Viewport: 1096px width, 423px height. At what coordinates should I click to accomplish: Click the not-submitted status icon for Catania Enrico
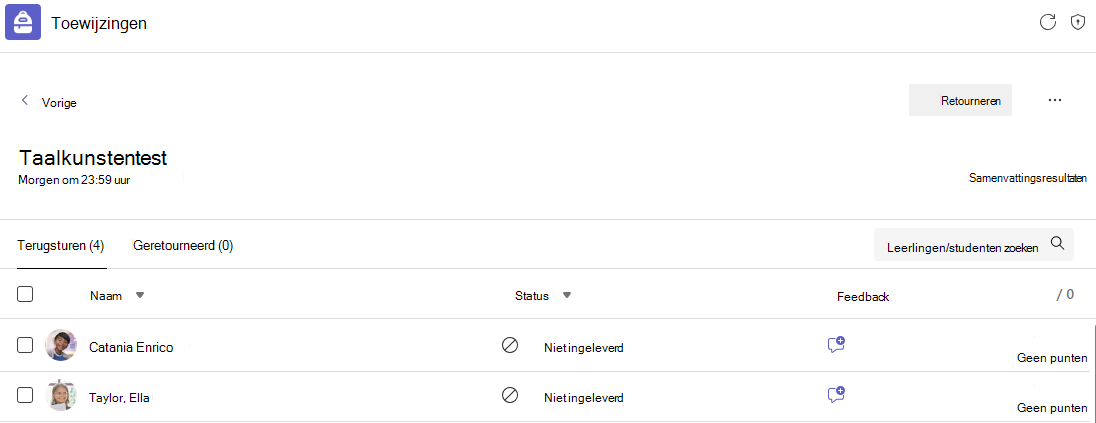coord(510,345)
